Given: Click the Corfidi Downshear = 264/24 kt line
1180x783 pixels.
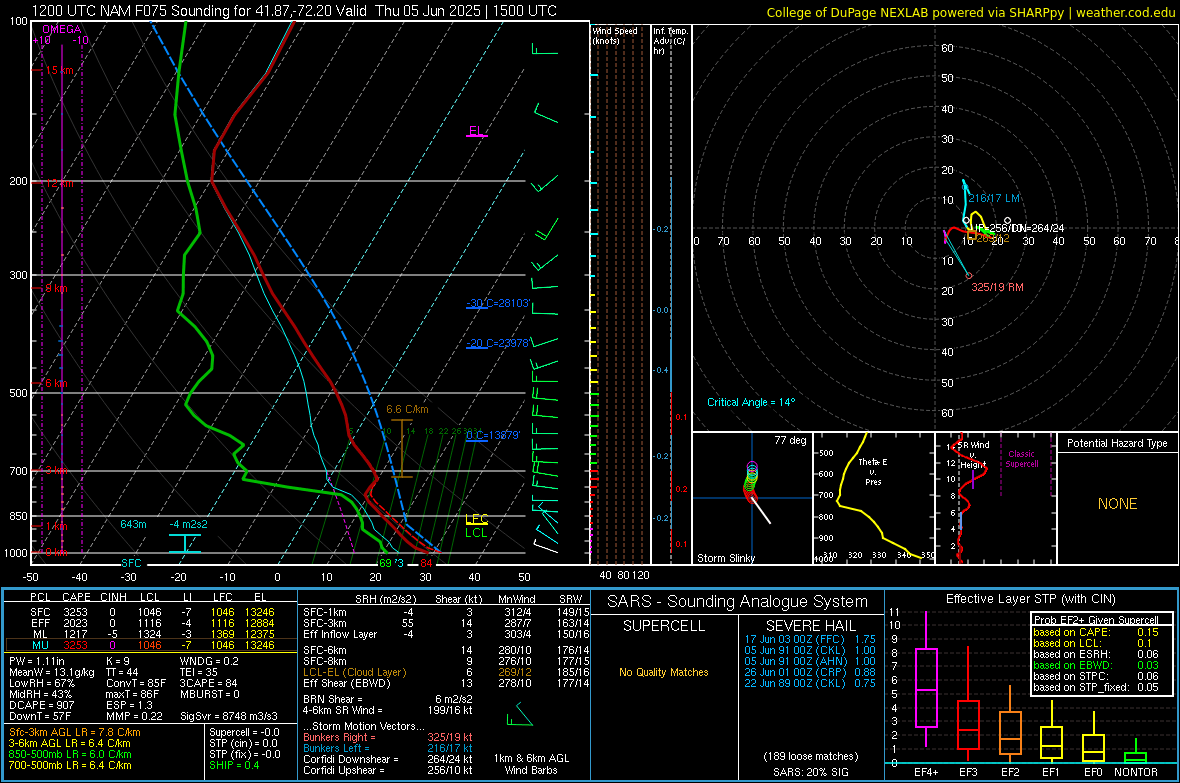Looking at the screenshot, I should [x=388, y=759].
